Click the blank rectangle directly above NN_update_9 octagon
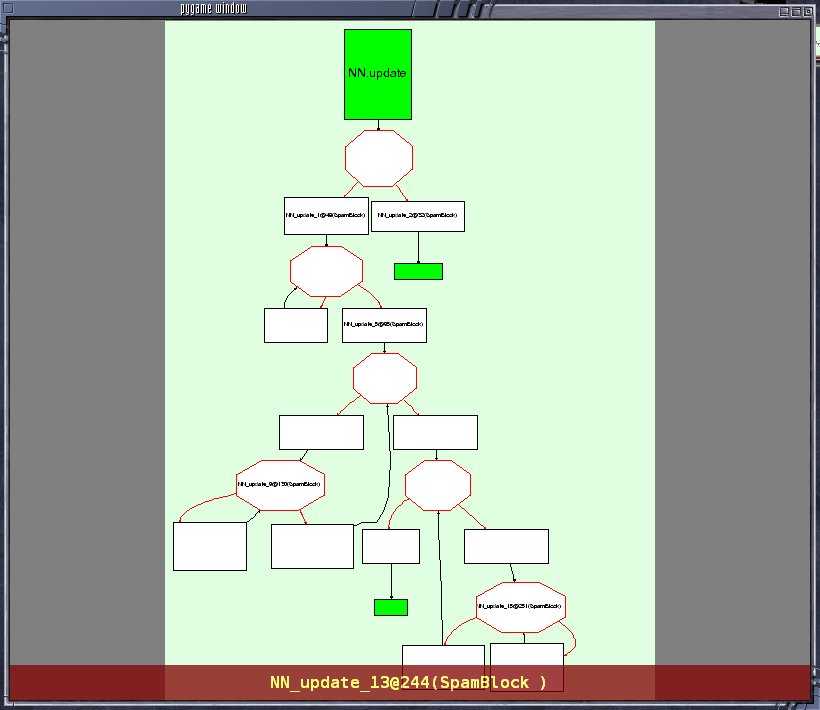The height and width of the screenshot is (710, 820). pos(321,432)
